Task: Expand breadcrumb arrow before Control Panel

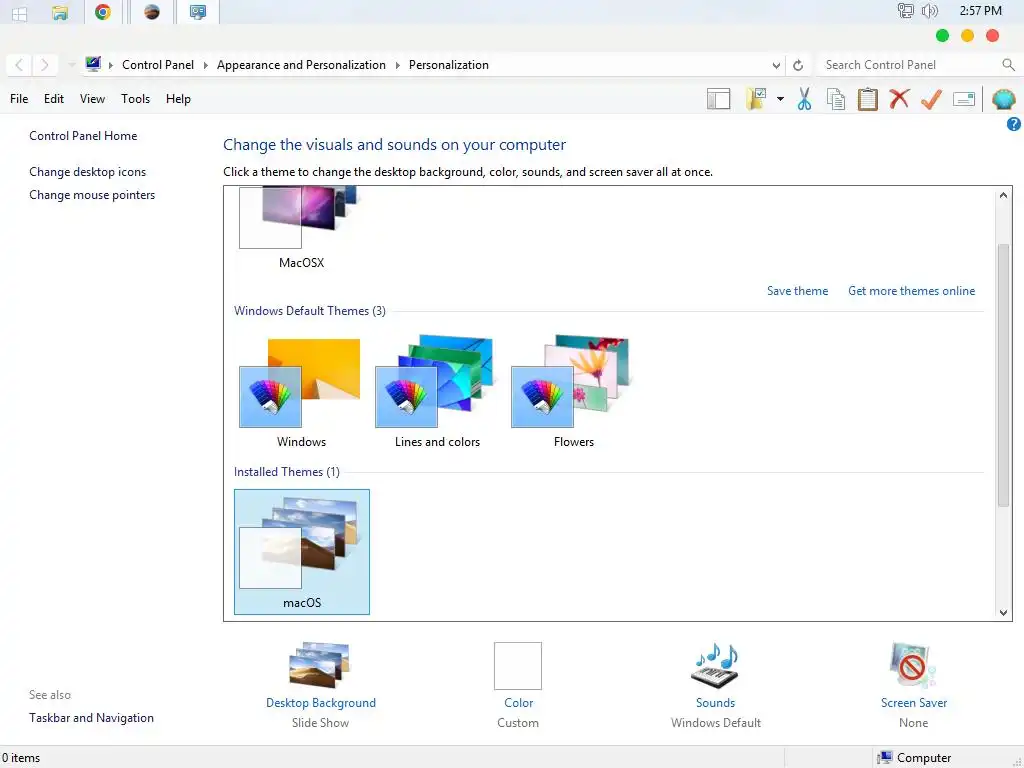Action: [x=110, y=65]
